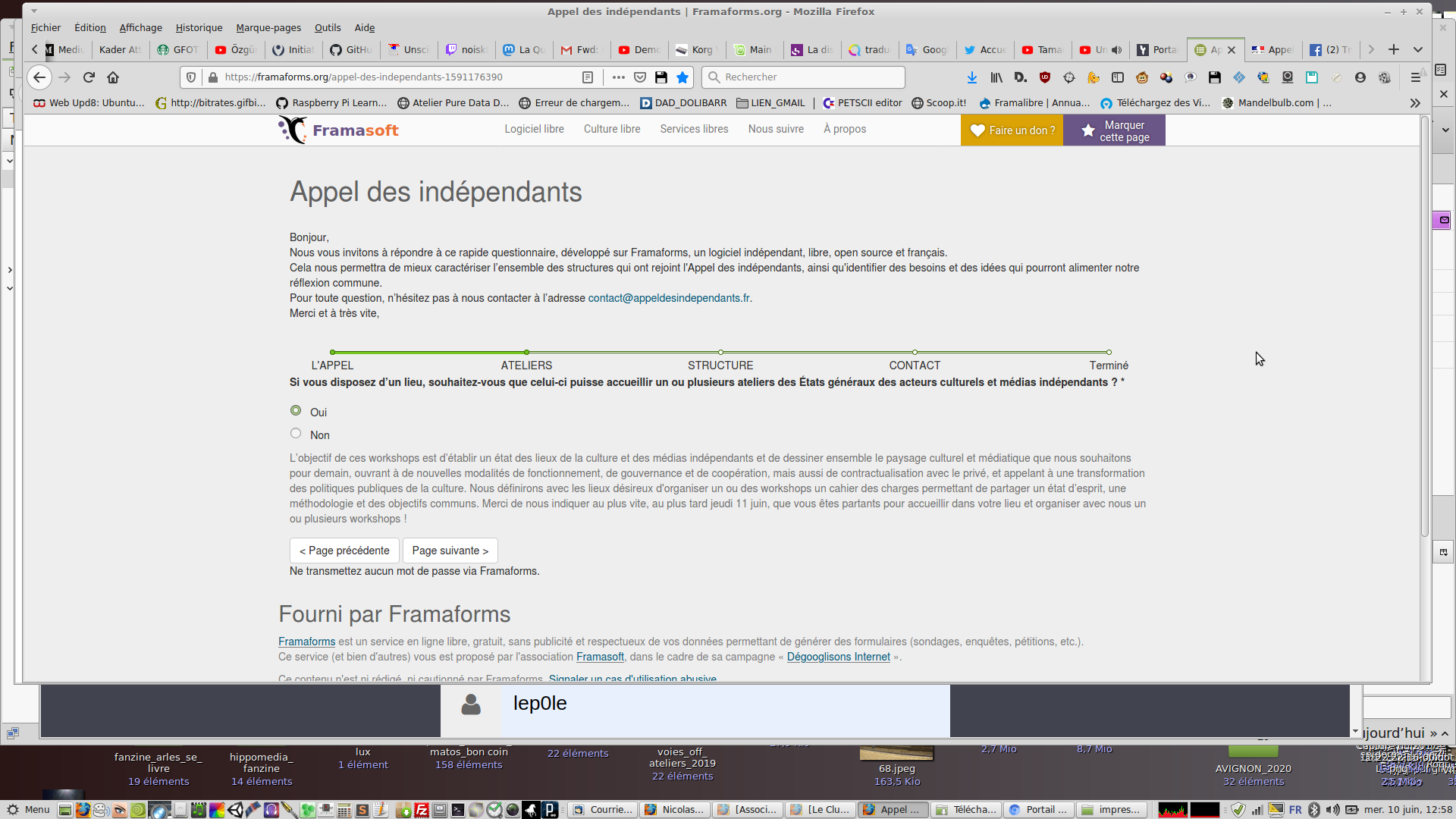The height and width of the screenshot is (819, 1456).
Task: Open a new tab with plus icon
Action: 1394,49
